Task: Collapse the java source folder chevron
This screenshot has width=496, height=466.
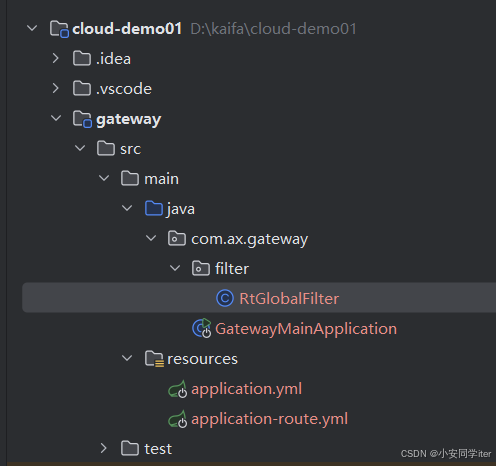Action: pyautogui.click(x=127, y=208)
